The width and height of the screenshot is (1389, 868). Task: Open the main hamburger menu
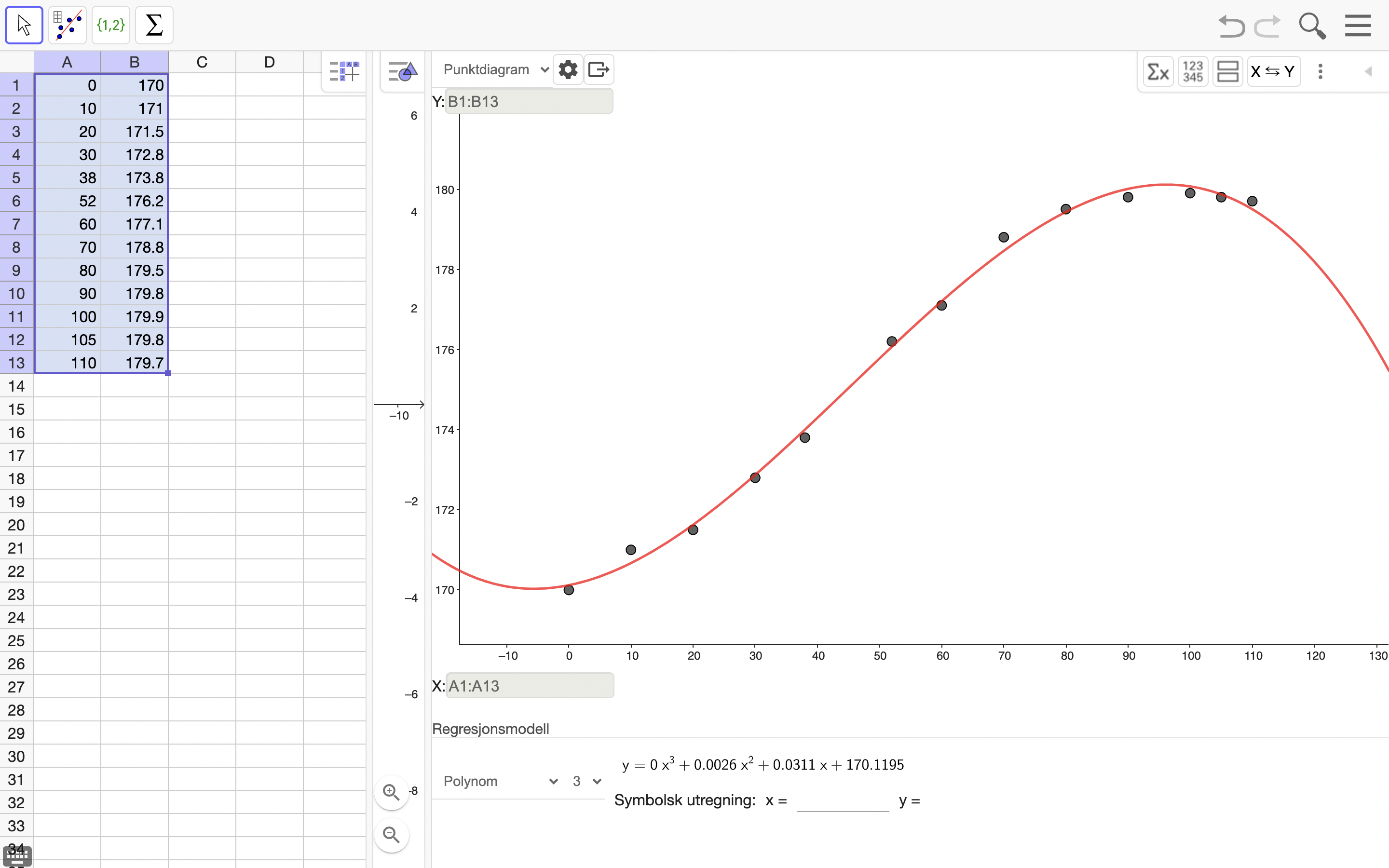tap(1358, 26)
